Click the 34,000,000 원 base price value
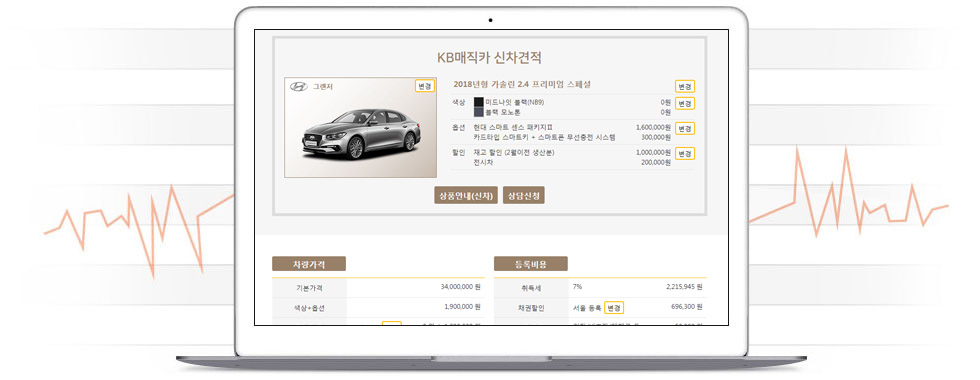The height and width of the screenshot is (380, 980). coord(461,288)
